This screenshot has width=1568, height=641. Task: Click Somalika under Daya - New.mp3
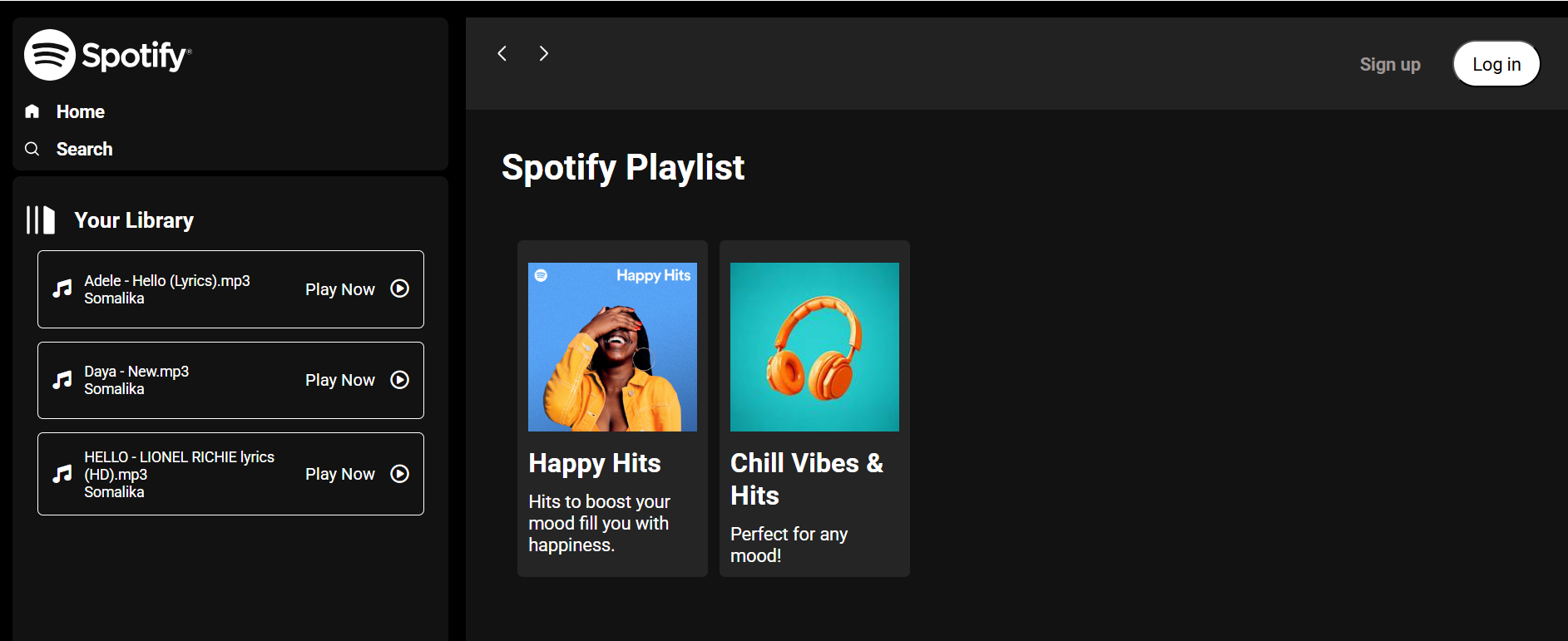[114, 389]
